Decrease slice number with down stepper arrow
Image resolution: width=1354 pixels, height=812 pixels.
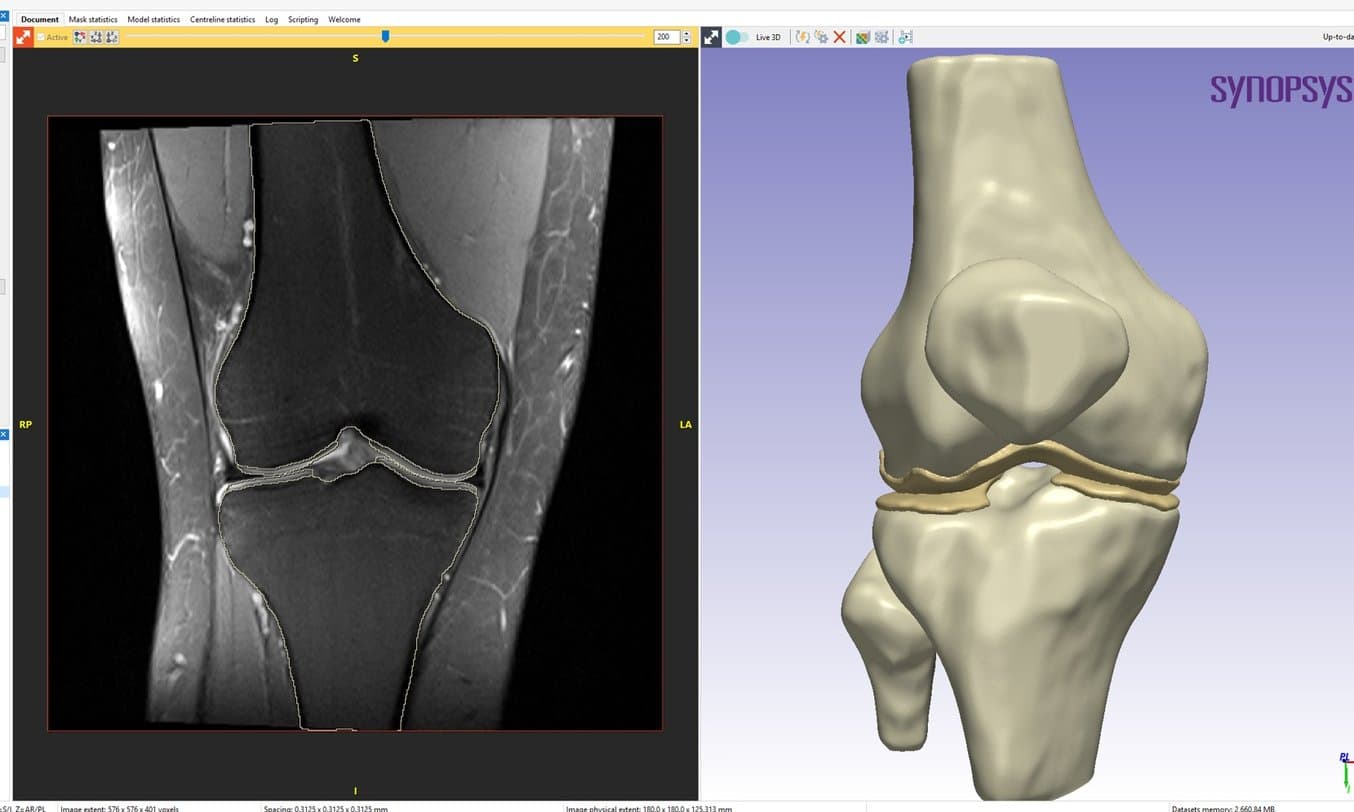(x=686, y=41)
